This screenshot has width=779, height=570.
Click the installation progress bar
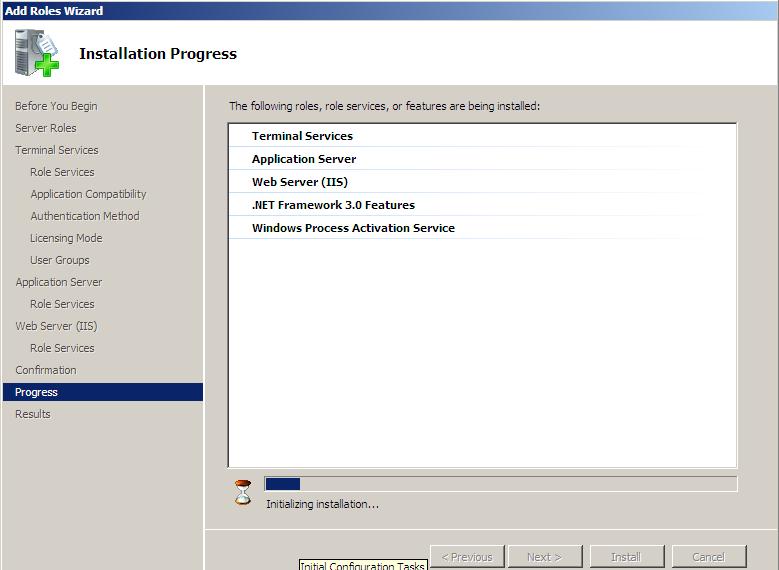tap(501, 484)
